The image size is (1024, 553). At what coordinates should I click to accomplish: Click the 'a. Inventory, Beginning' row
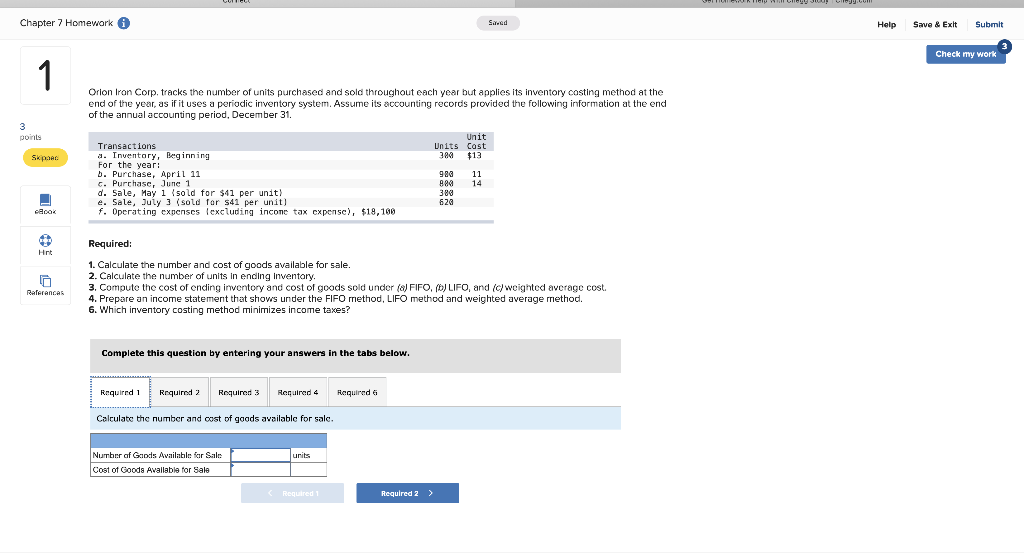pyautogui.click(x=291, y=155)
